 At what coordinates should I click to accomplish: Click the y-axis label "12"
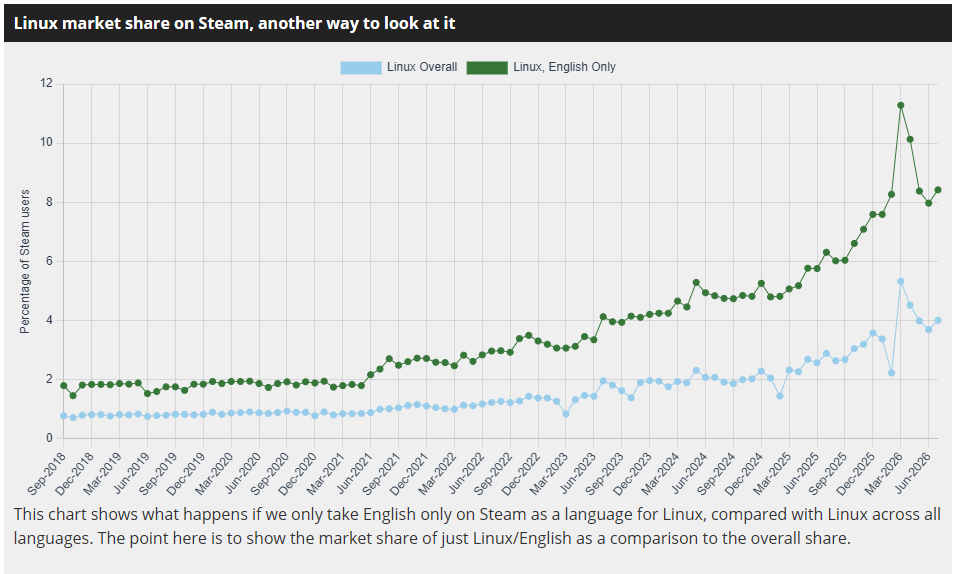[x=47, y=83]
